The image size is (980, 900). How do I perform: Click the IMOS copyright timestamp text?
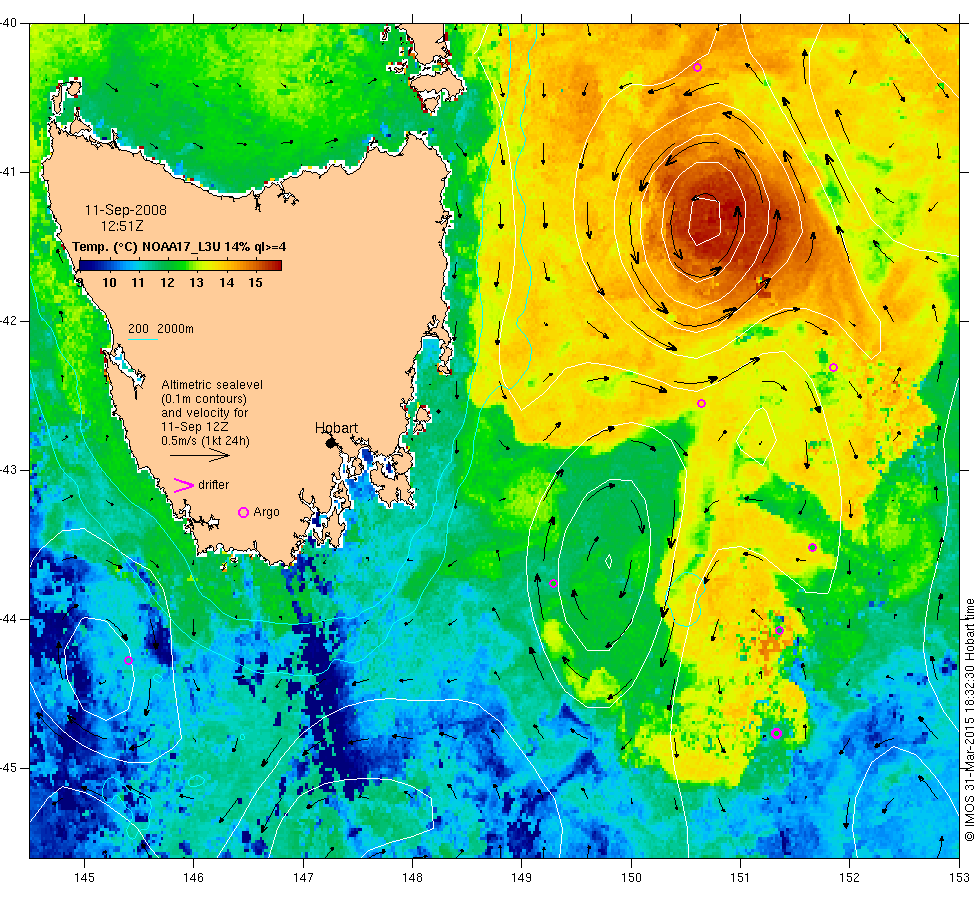969,719
